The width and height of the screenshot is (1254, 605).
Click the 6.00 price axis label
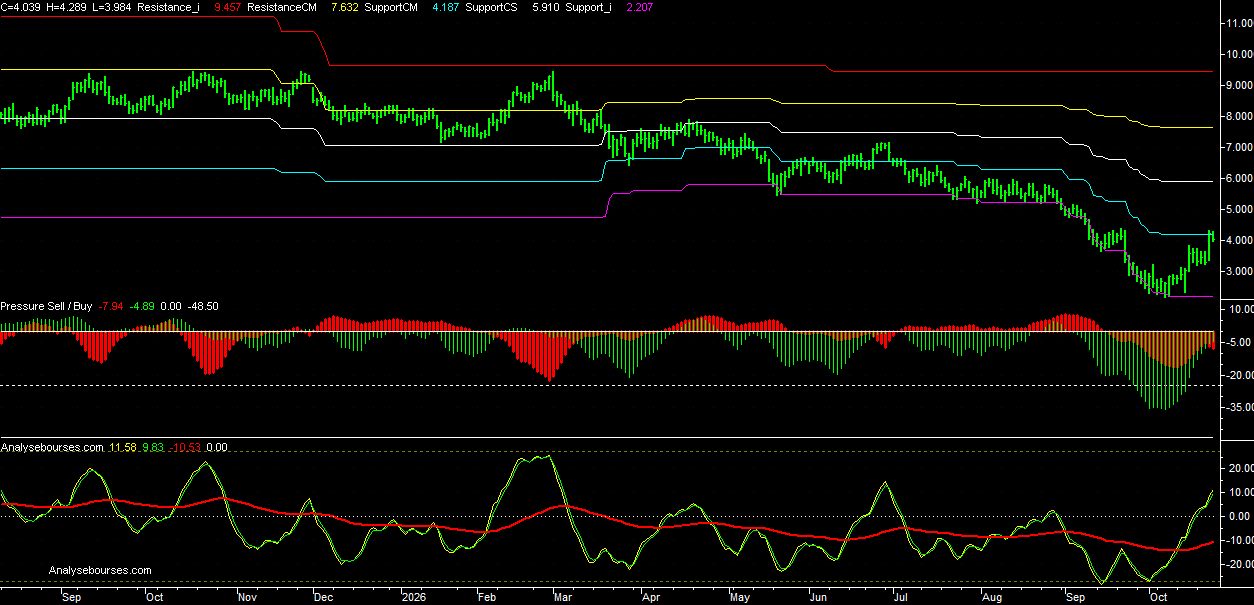[1239, 178]
